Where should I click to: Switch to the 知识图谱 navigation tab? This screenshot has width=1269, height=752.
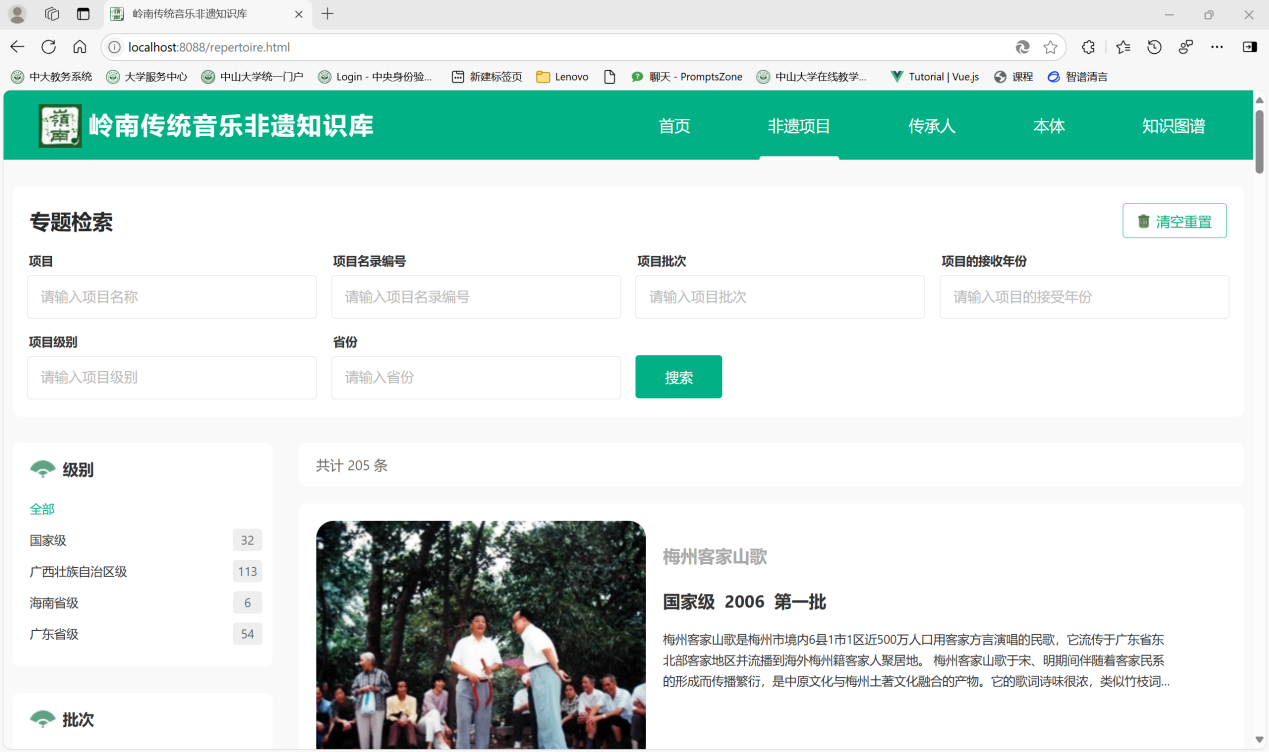tap(1173, 126)
